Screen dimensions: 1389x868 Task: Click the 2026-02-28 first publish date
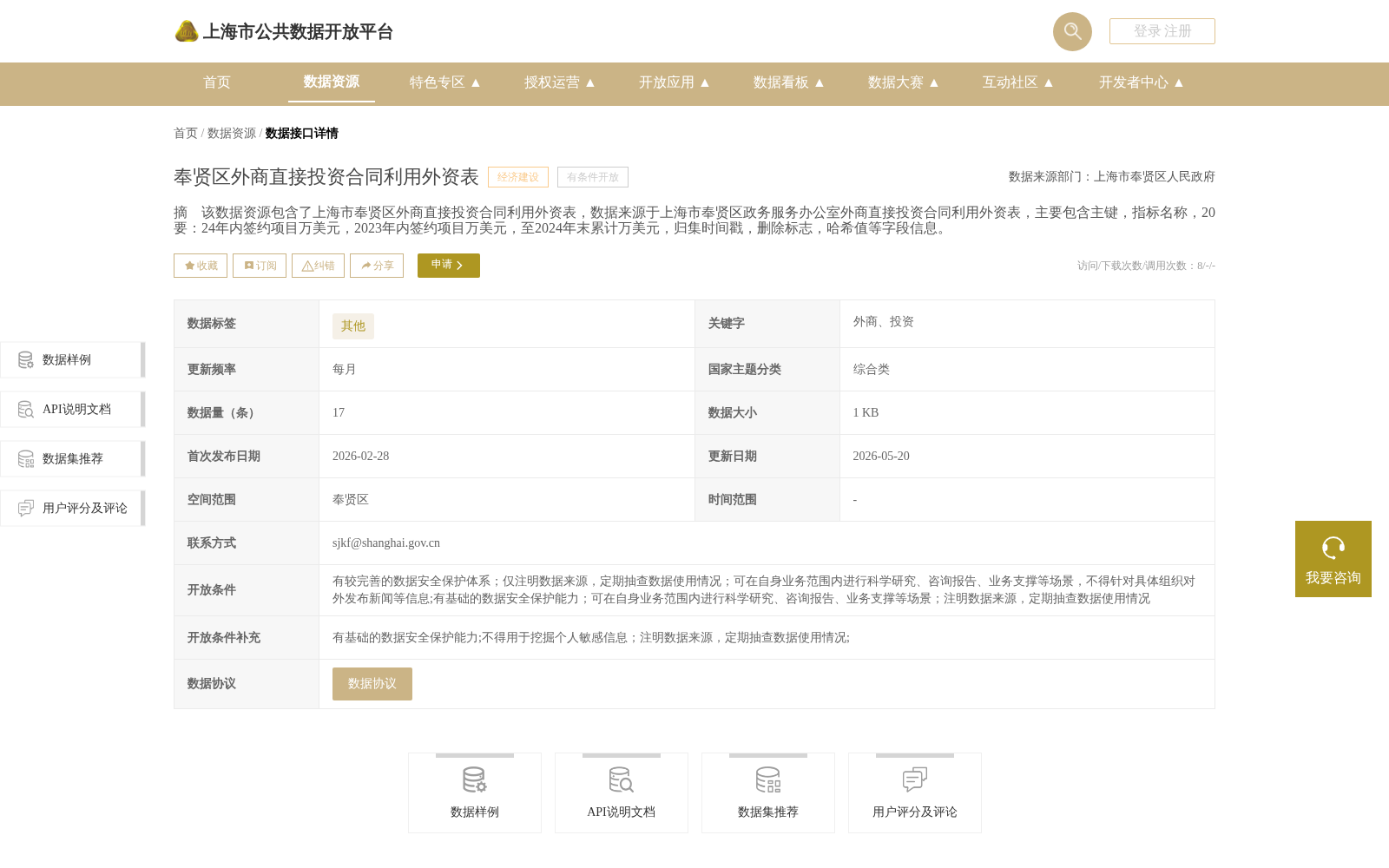coord(360,457)
